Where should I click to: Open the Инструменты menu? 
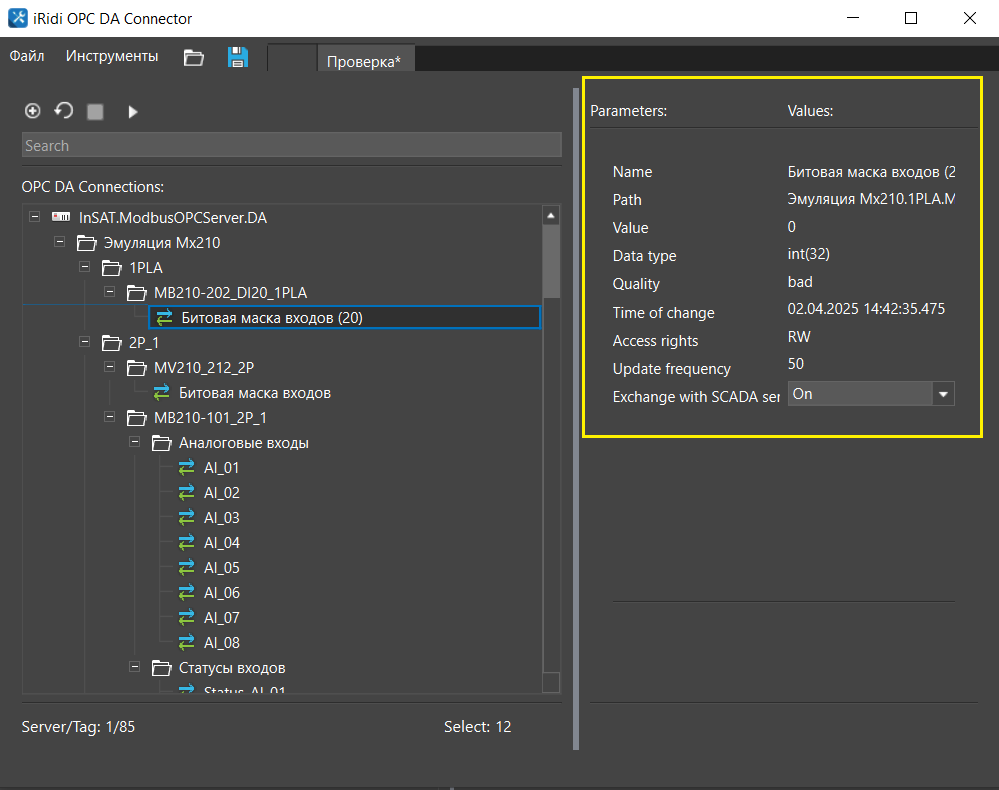pyautogui.click(x=112, y=57)
